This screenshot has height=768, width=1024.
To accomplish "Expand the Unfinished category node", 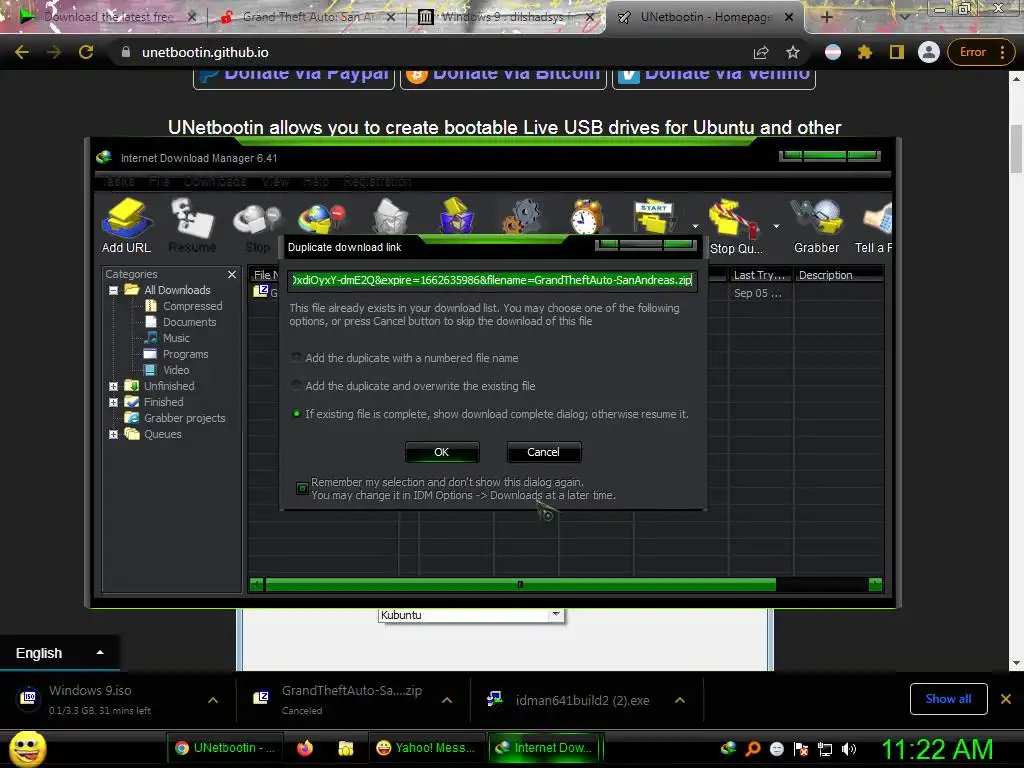I will (x=114, y=386).
